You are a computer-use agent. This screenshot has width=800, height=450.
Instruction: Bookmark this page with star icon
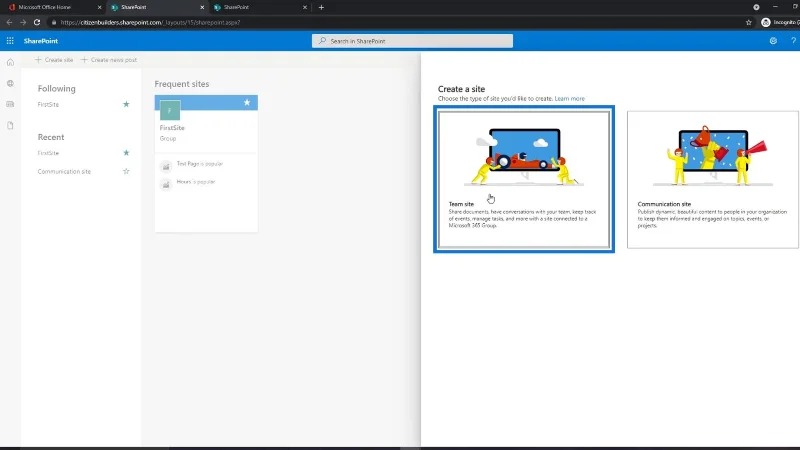pyautogui.click(x=748, y=22)
